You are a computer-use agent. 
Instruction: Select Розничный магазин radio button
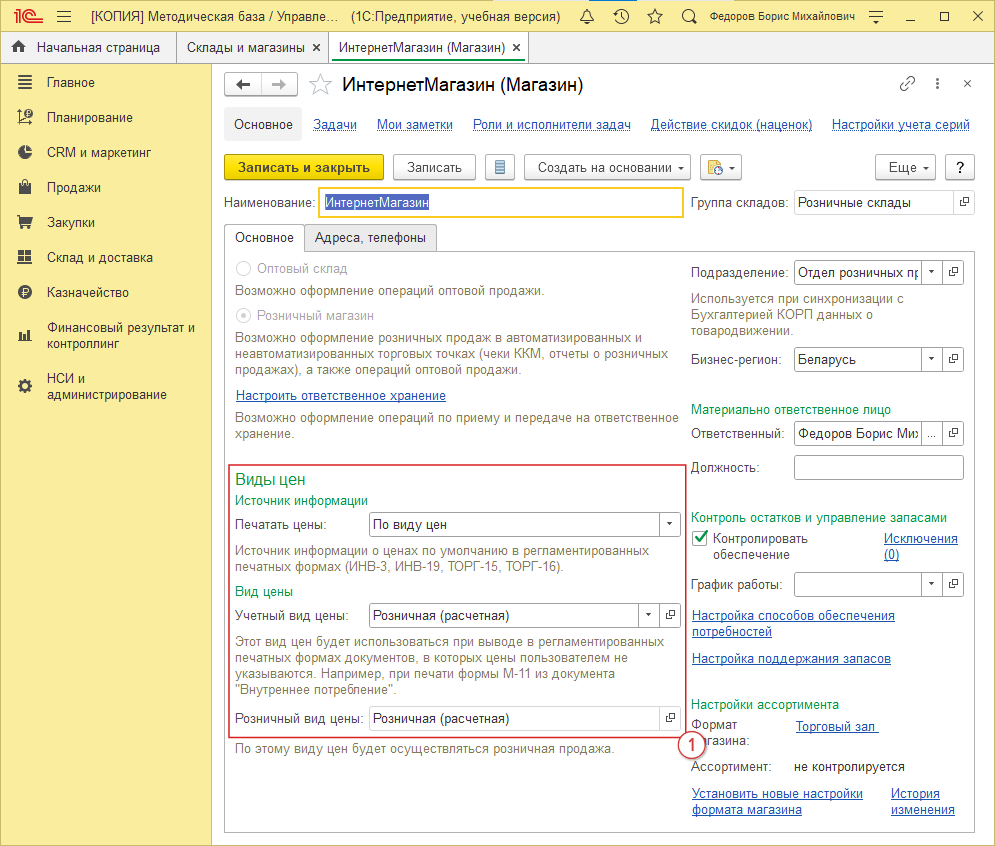[243, 315]
